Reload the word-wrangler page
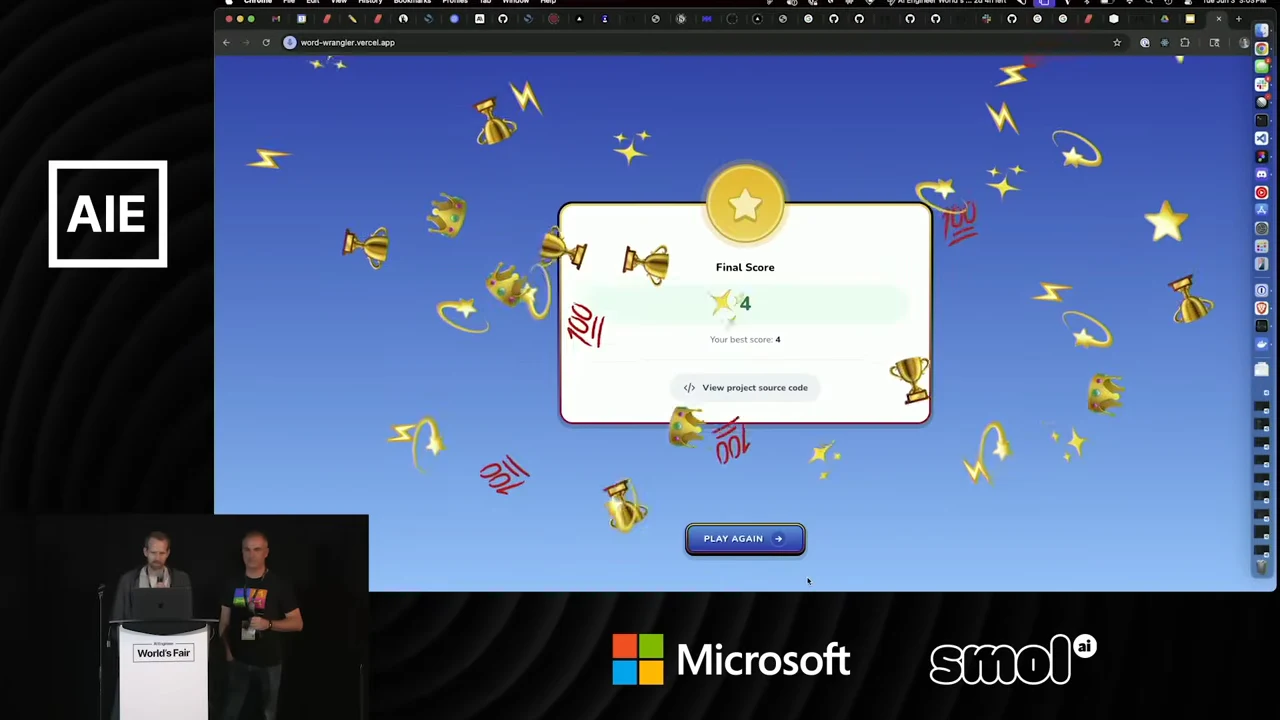This screenshot has width=1280, height=720. point(266,43)
